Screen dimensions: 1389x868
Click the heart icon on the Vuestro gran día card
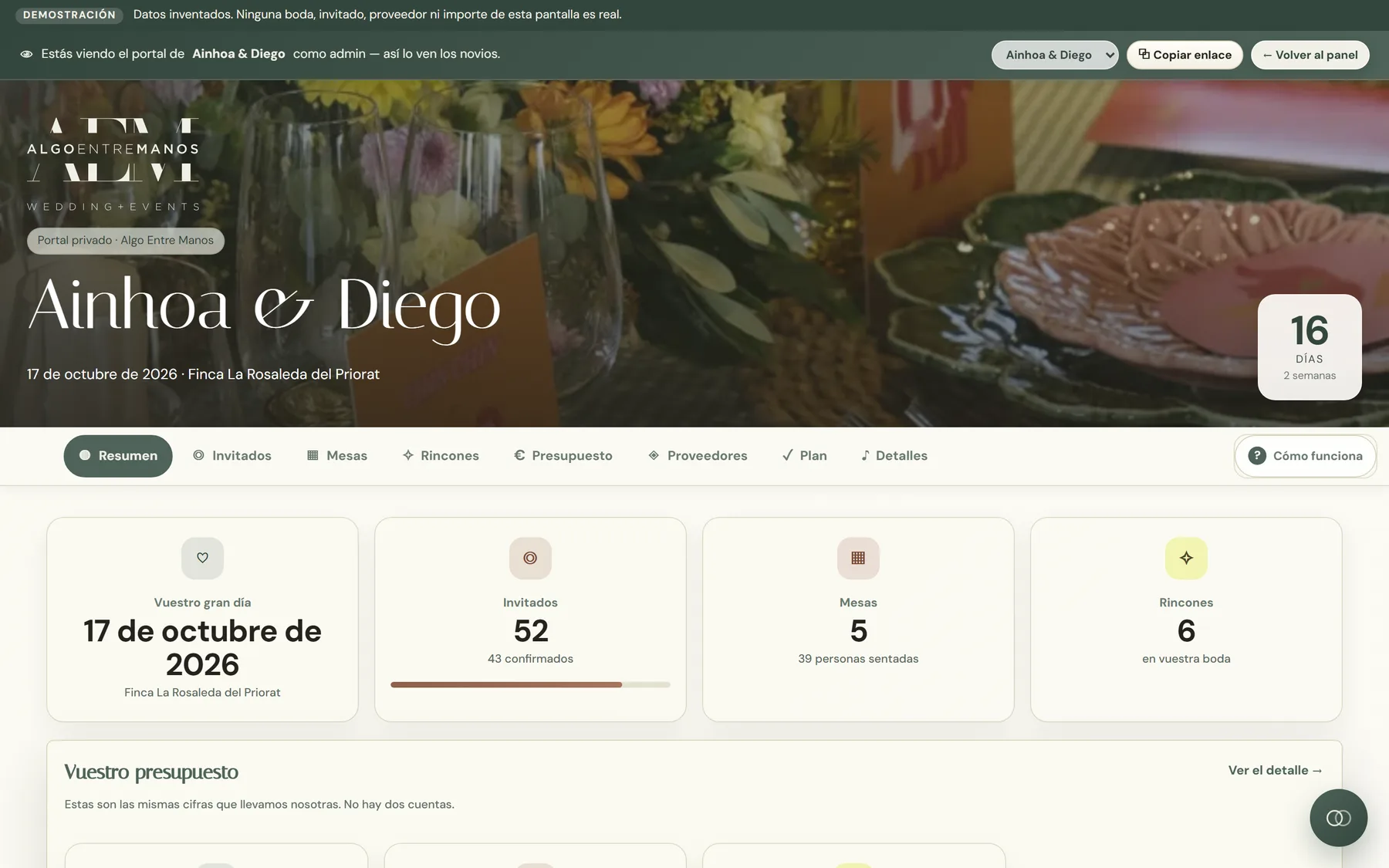point(202,558)
